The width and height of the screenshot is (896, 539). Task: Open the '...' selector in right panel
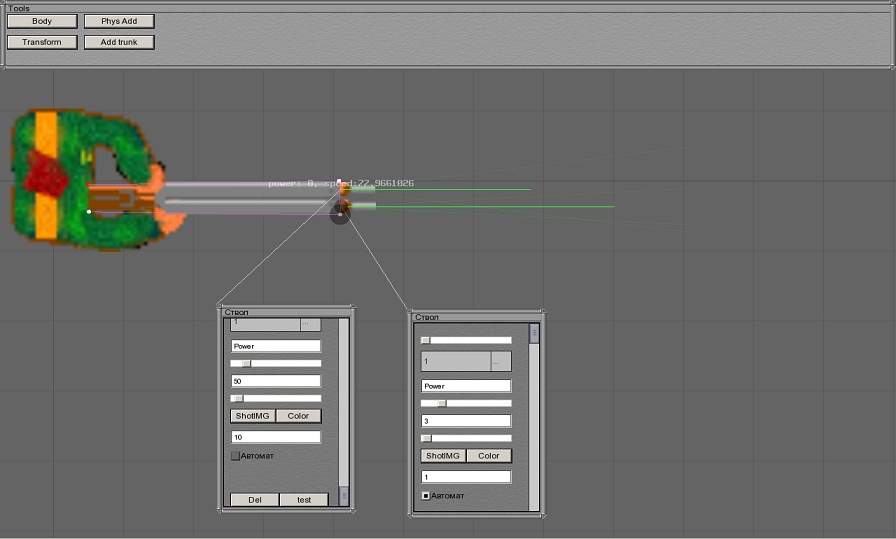coord(500,361)
